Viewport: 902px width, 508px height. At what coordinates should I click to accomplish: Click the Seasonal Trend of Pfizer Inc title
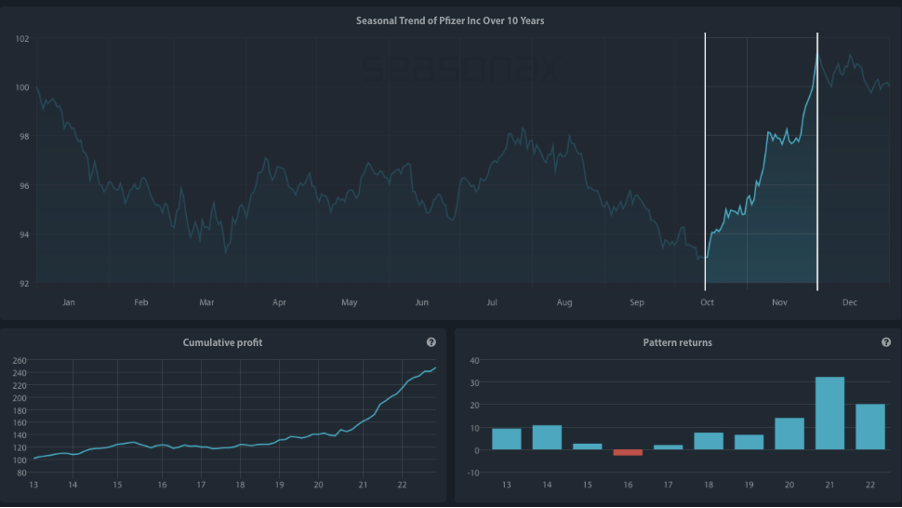[450, 21]
